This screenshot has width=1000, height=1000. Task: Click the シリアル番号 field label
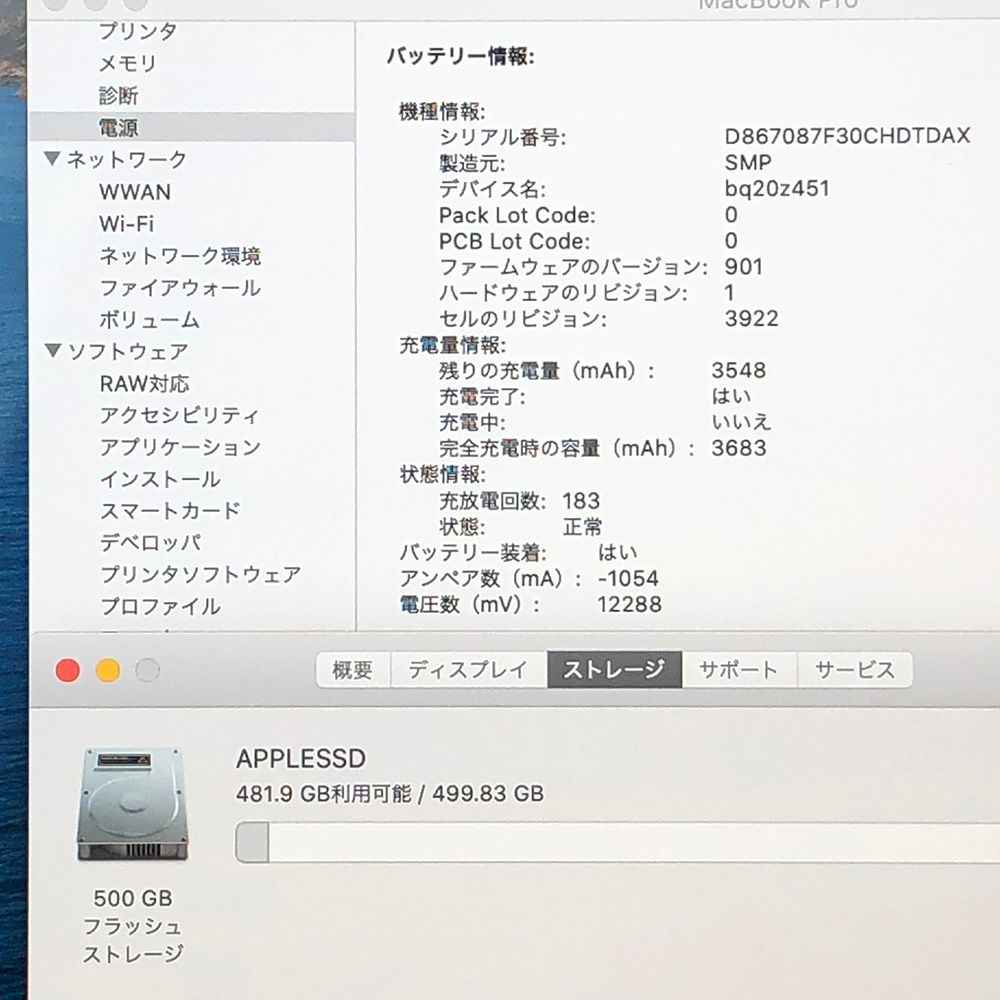coord(502,136)
